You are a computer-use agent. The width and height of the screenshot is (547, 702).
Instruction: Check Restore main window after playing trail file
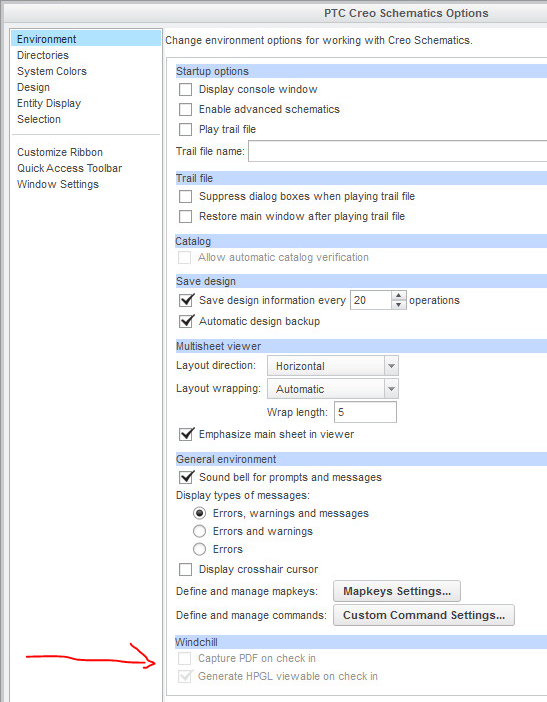tap(185, 217)
